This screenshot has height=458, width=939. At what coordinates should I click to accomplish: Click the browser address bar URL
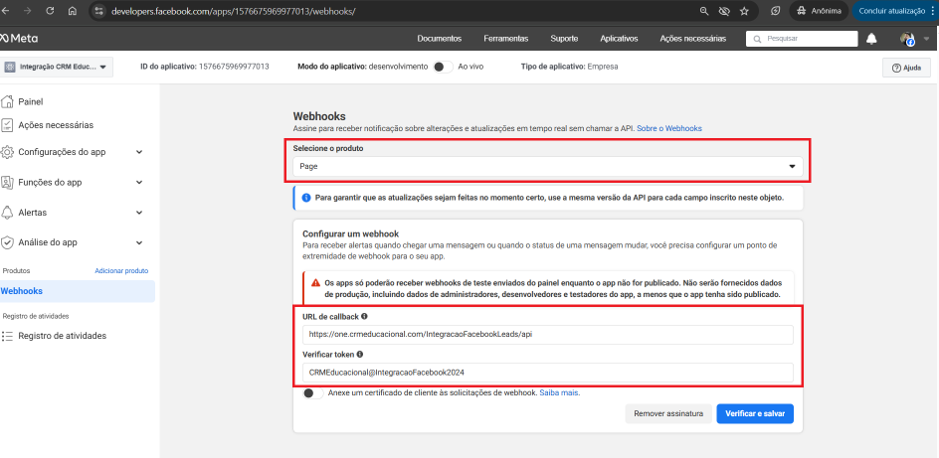[234, 11]
